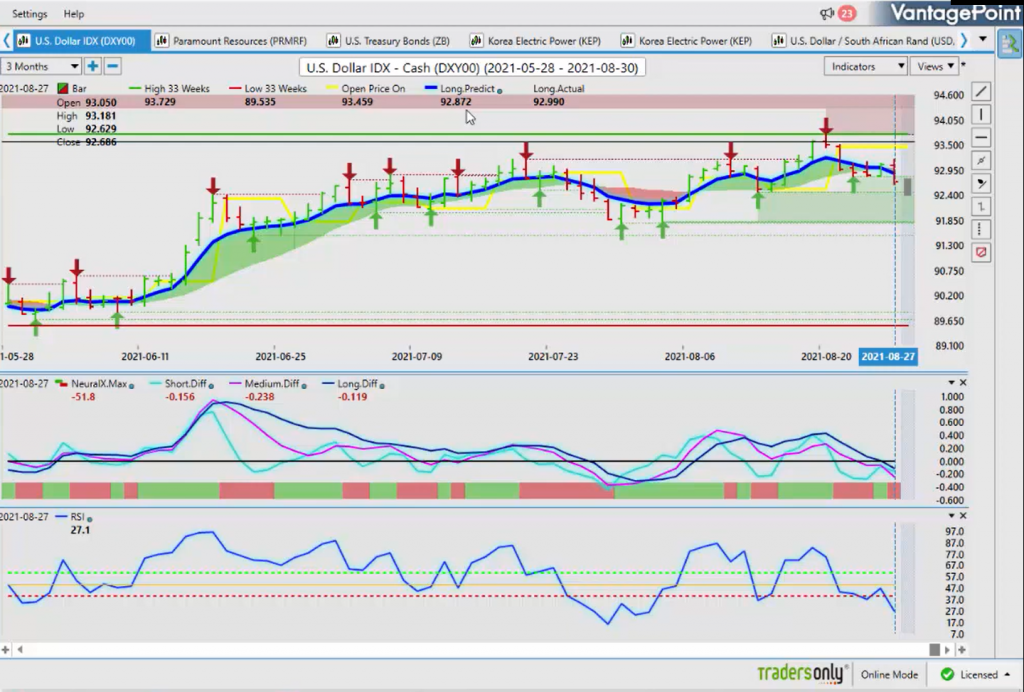Select the horizontal line drawing tool
Screen dimensions: 1024x692
click(981, 138)
